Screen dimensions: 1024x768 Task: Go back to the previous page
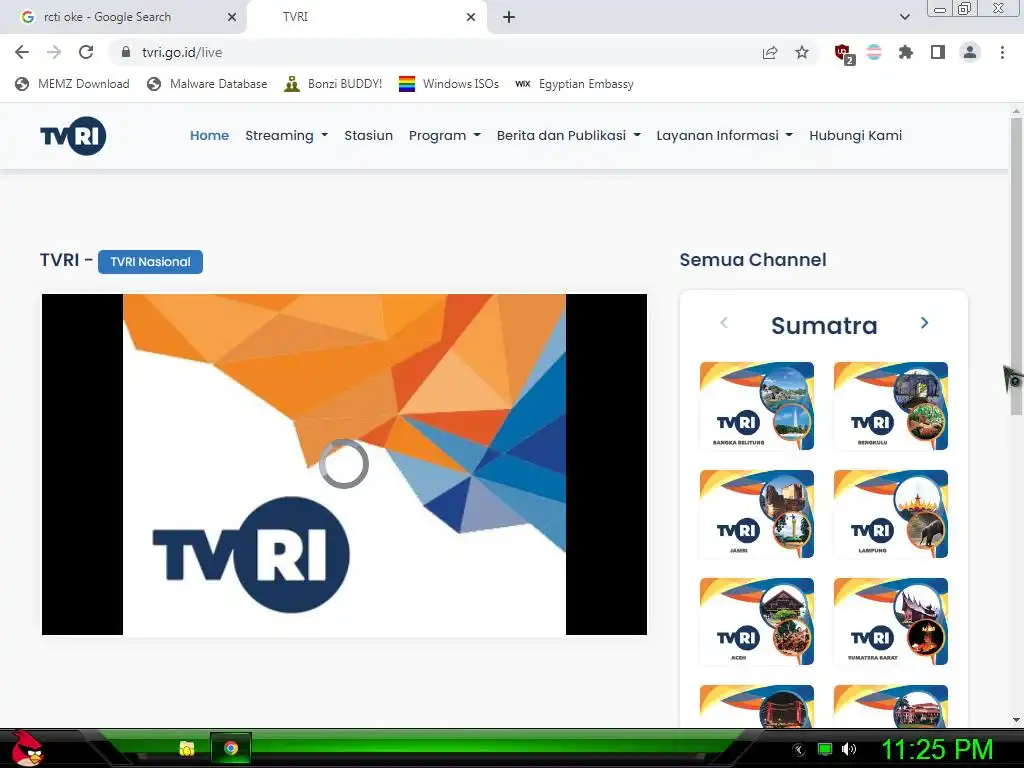22,52
